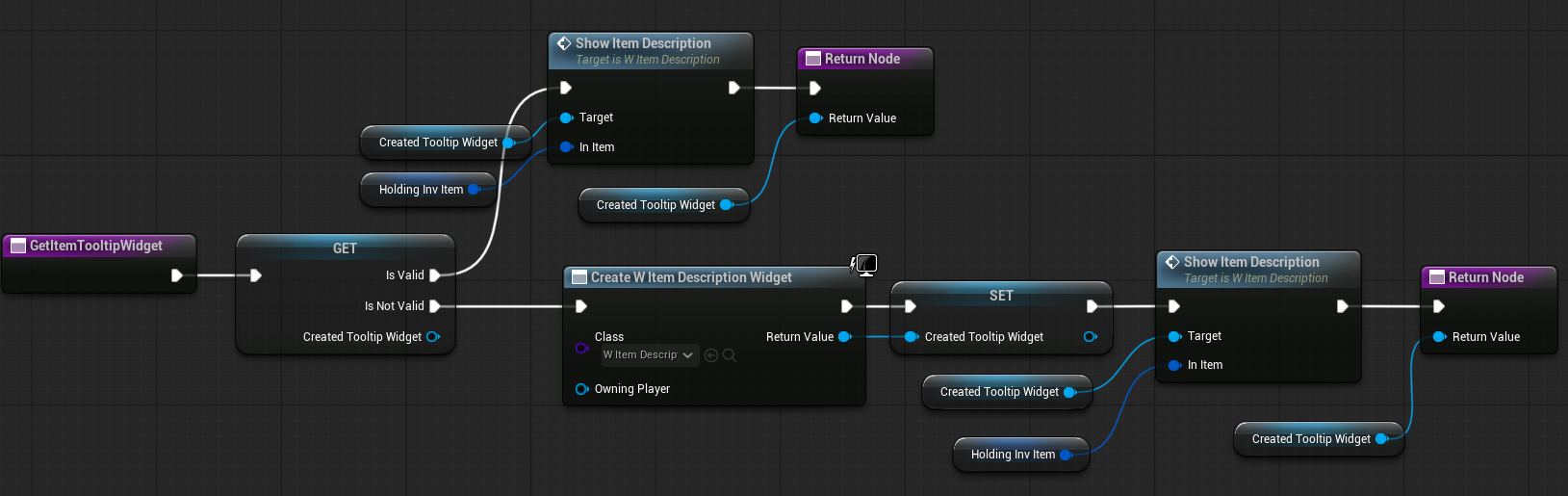Click the Create Widget node's Return Value output pin
1568x496 pixels.
[845, 337]
